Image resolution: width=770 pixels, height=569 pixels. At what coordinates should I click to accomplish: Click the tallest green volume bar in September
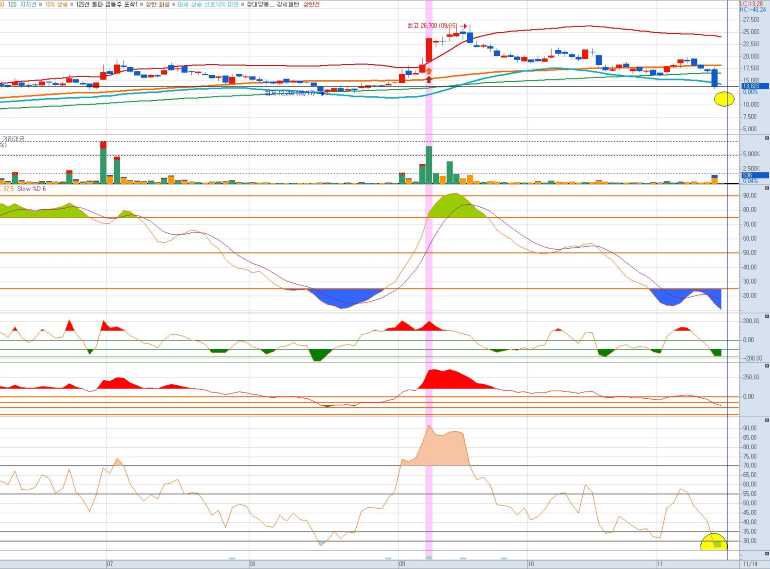pos(429,164)
